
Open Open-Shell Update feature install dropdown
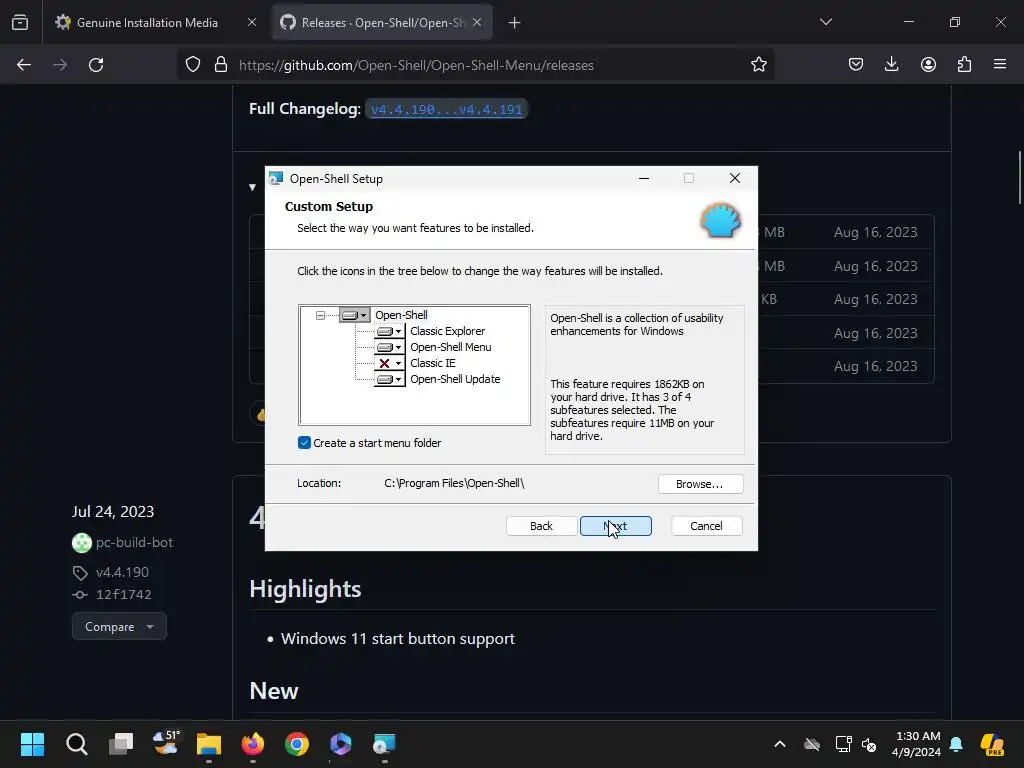(x=390, y=379)
